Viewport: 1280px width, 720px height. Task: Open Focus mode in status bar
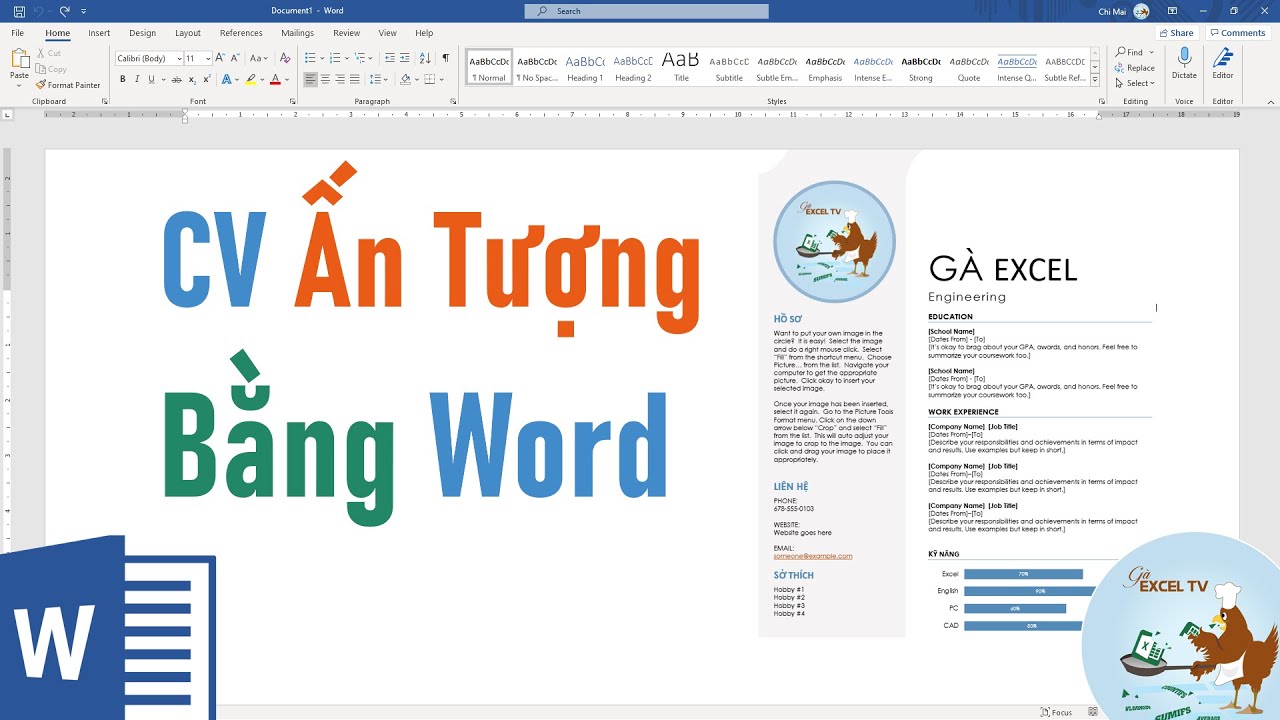[1056, 712]
